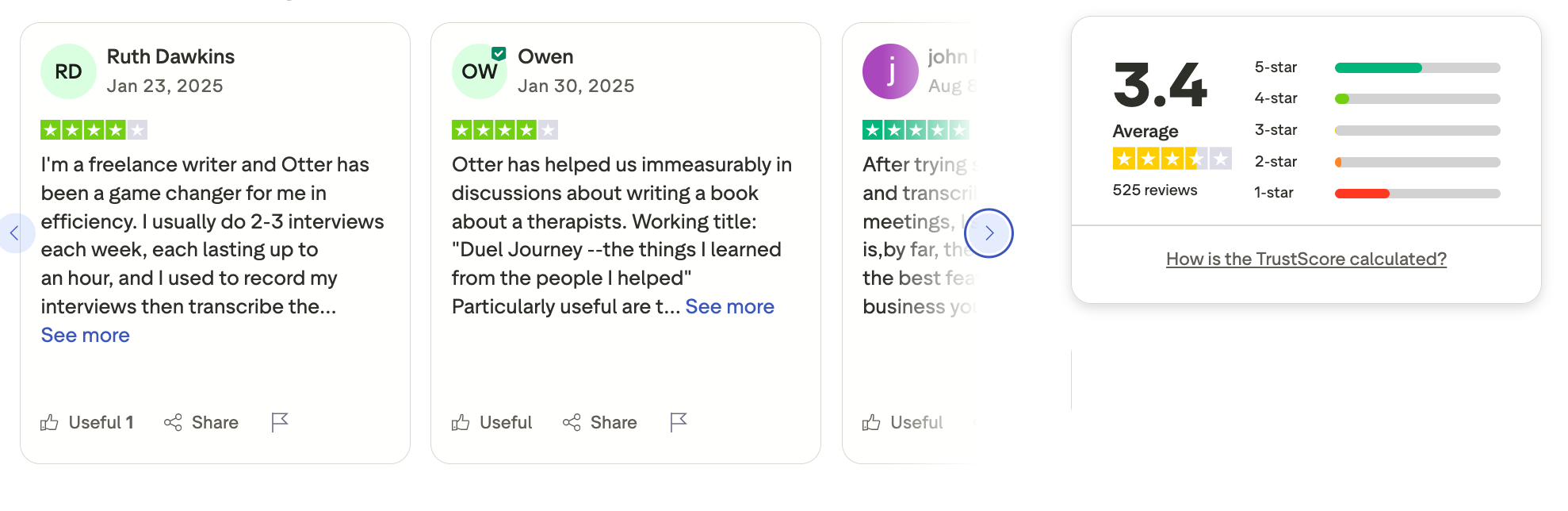This screenshot has height=511, width=1568.
Task: Click the thumbs-up Useful icon on Owen's review
Action: (461, 422)
